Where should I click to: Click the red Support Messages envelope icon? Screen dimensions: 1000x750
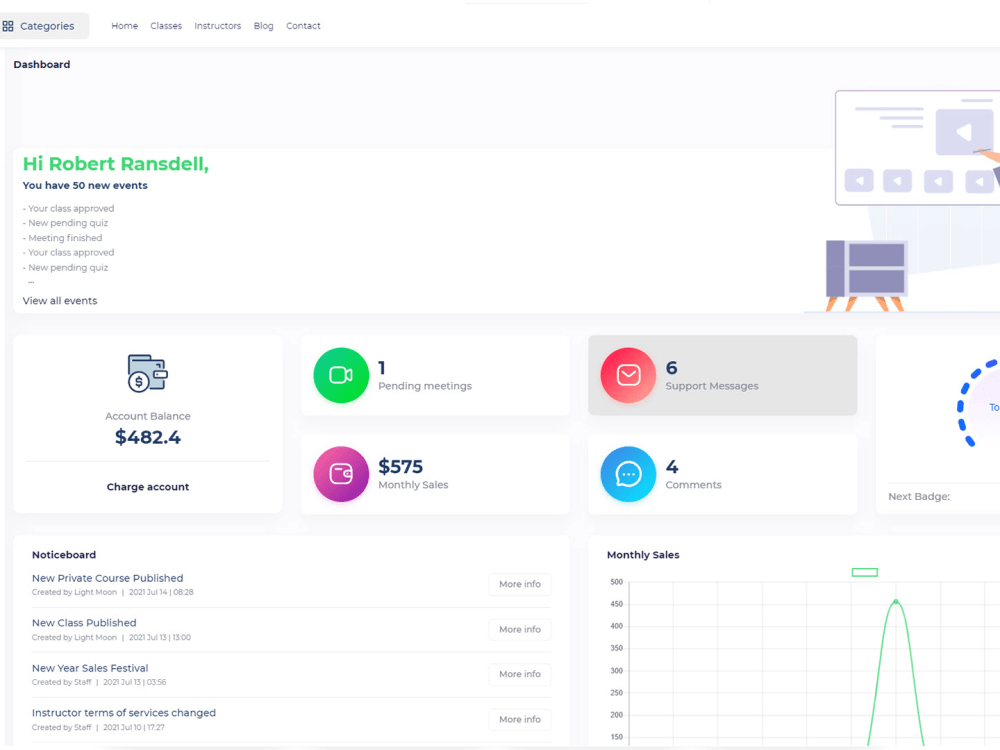pyautogui.click(x=628, y=375)
